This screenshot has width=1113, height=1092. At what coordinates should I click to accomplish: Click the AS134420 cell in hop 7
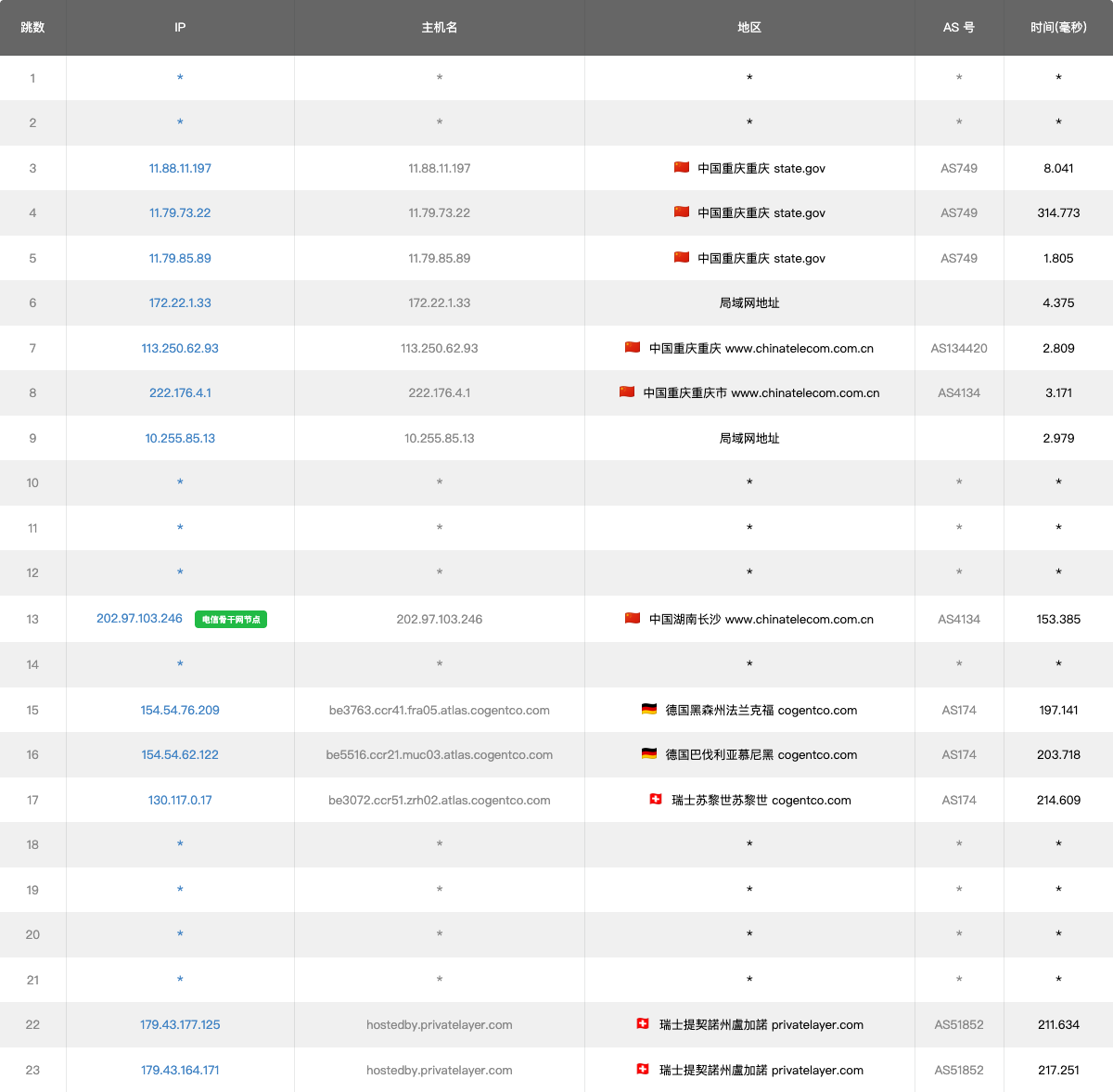959,349
